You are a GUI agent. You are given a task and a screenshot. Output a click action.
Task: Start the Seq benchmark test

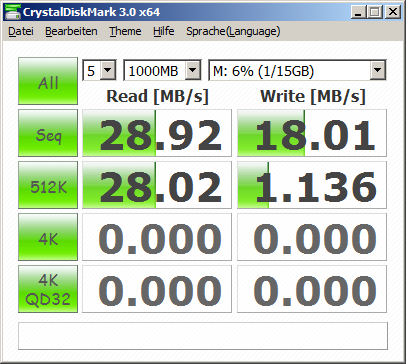tap(48, 133)
